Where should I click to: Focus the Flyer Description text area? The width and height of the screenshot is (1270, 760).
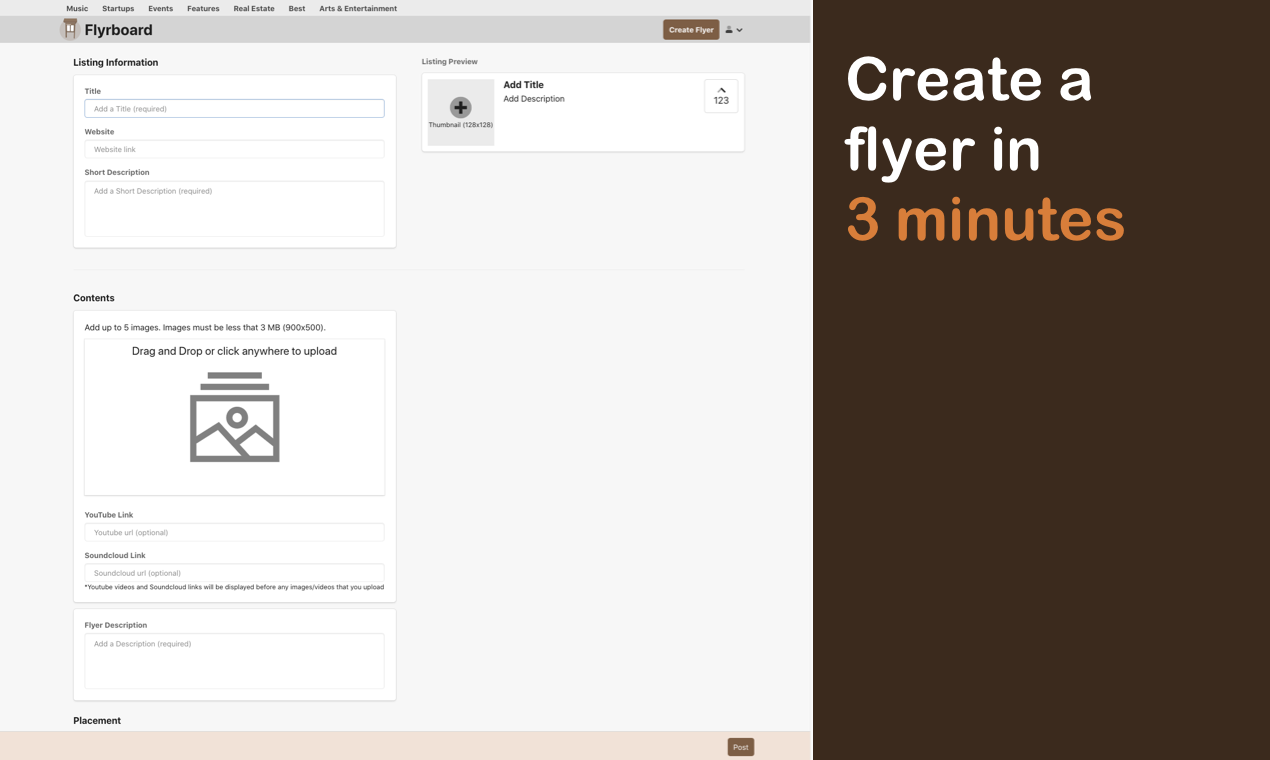[x=234, y=661]
